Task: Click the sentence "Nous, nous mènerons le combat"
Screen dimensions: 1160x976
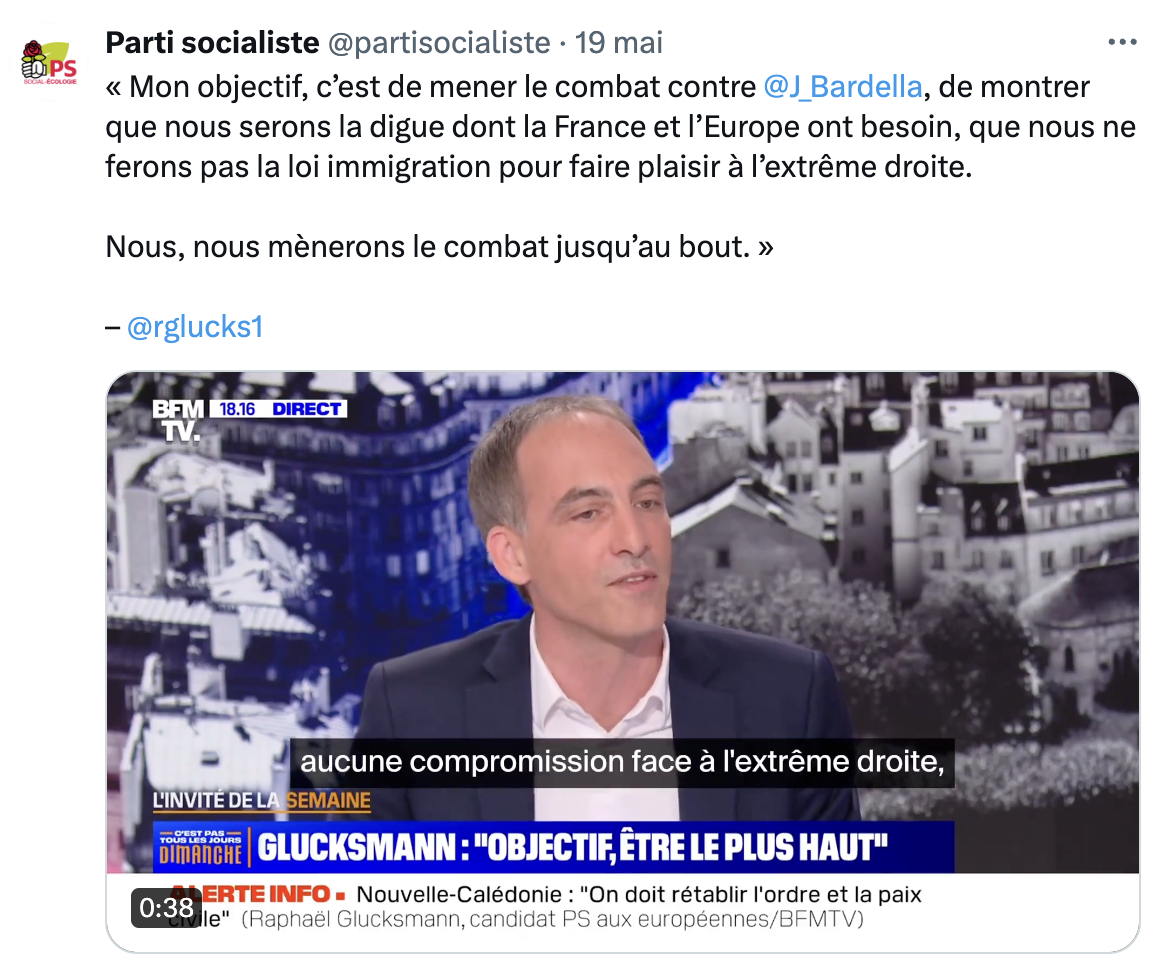Action: [x=439, y=246]
